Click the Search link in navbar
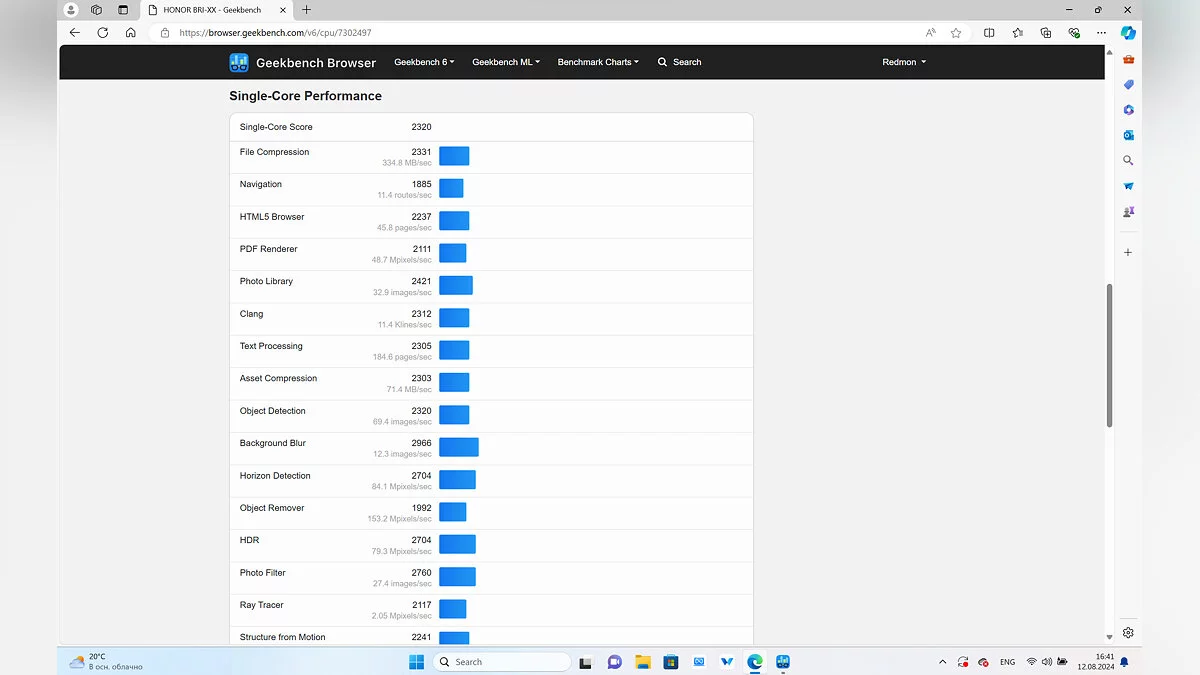Image resolution: width=1200 pixels, height=675 pixels. tap(680, 62)
